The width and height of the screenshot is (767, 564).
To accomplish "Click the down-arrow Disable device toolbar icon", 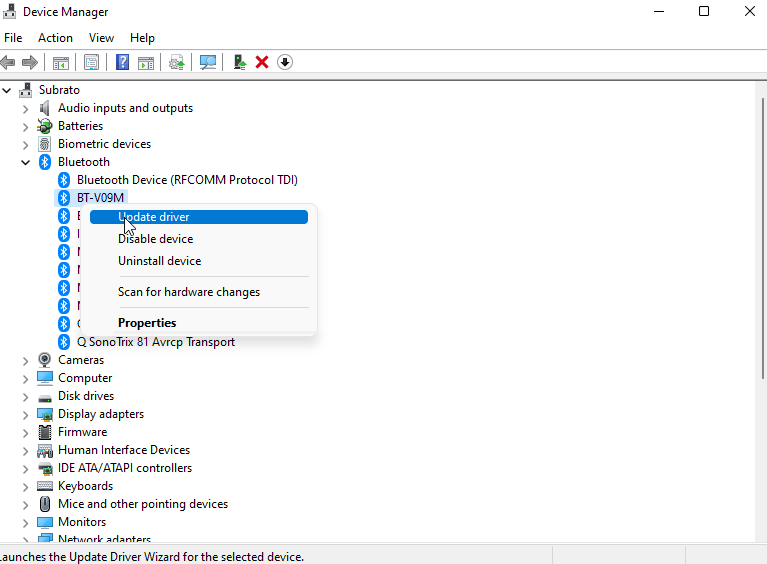I will (285, 62).
